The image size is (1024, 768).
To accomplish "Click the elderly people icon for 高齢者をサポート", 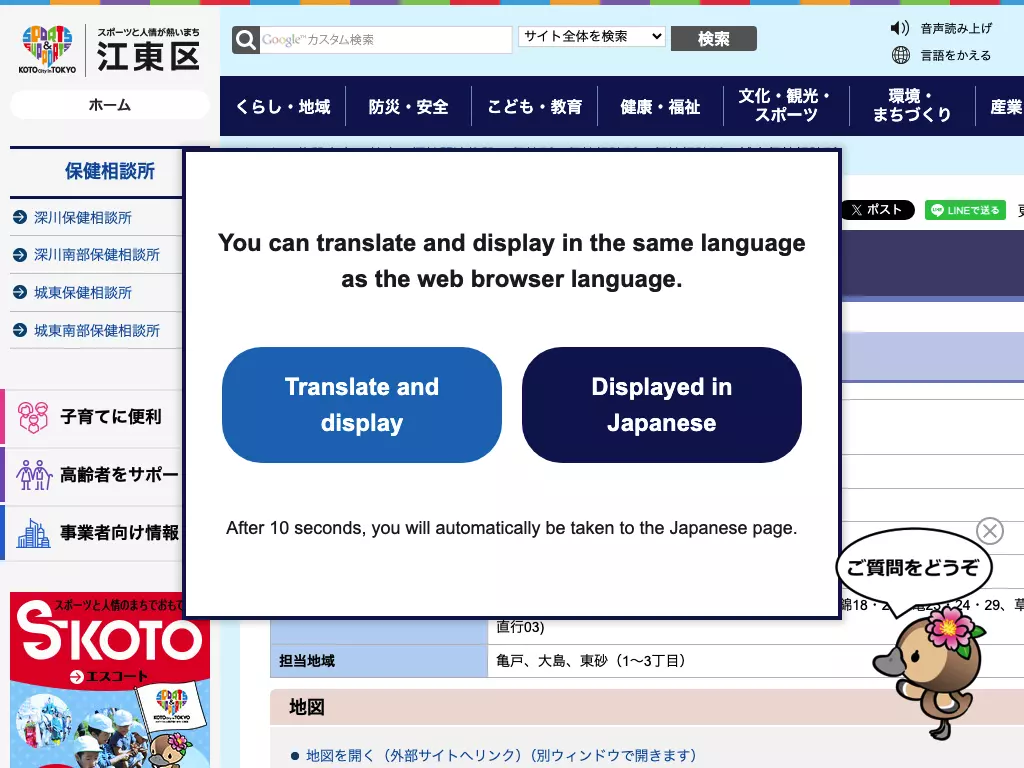I will tap(33, 475).
